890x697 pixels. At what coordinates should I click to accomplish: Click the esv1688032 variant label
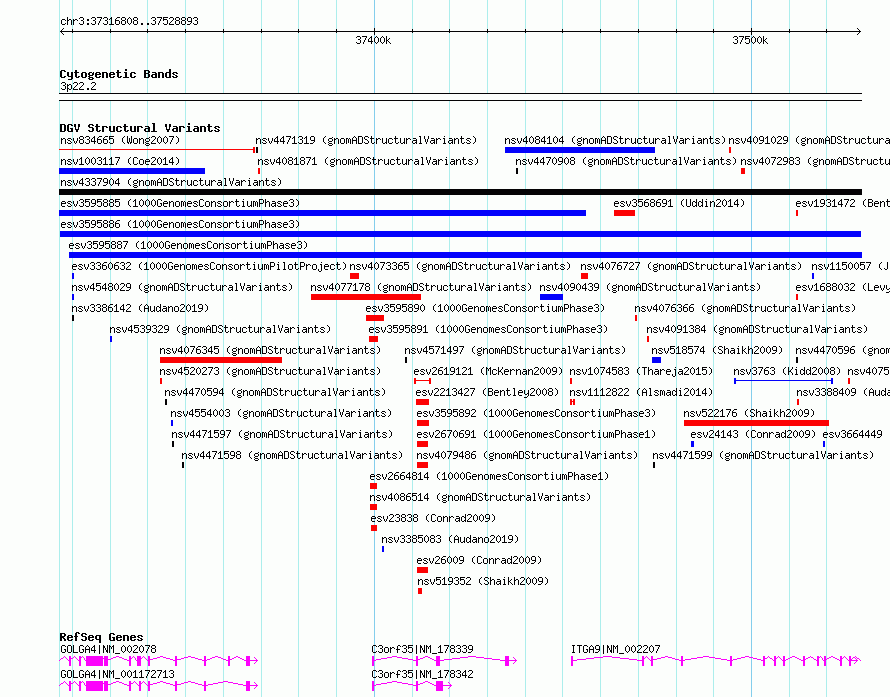click(x=842, y=287)
